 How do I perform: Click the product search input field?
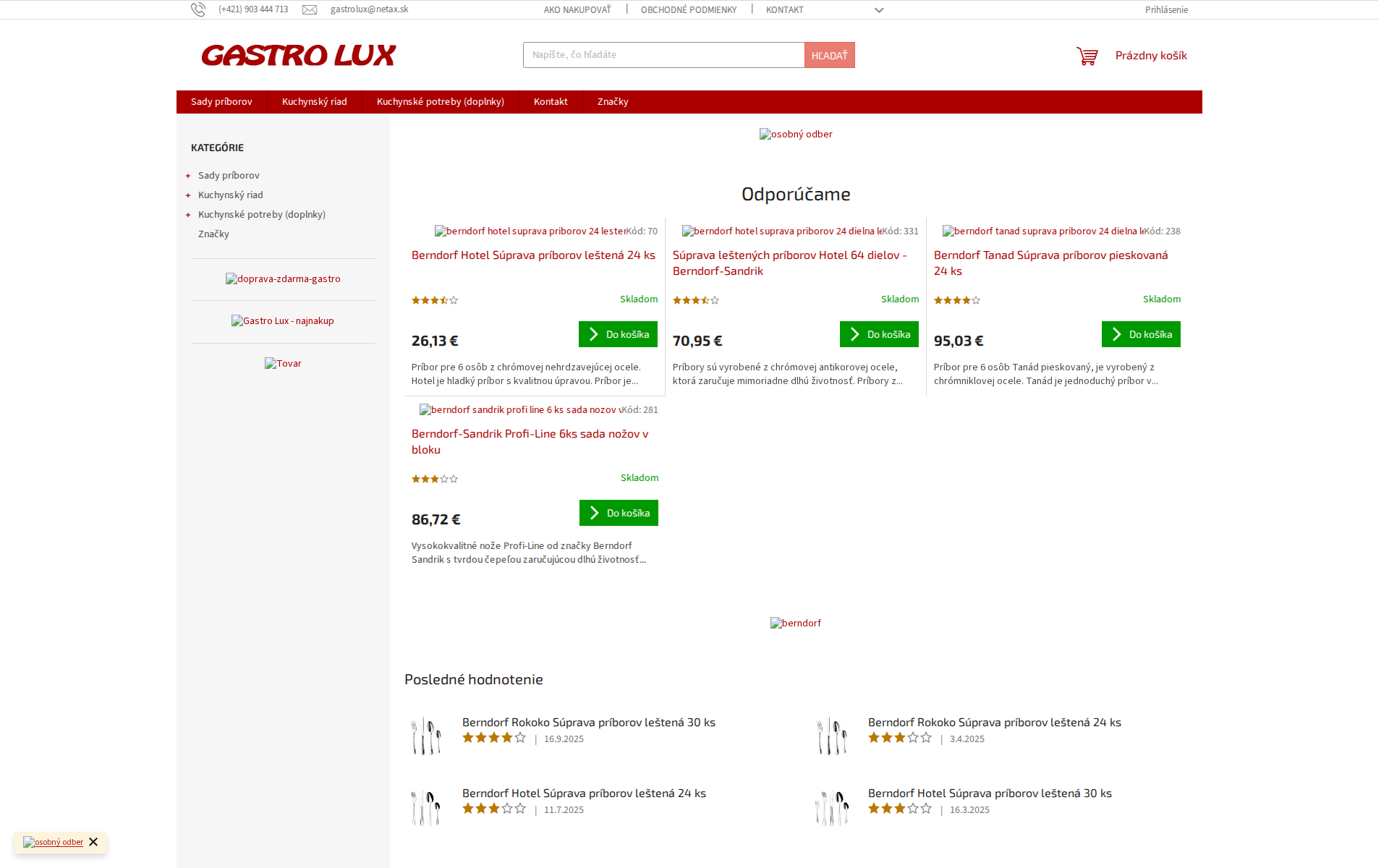[x=663, y=54]
